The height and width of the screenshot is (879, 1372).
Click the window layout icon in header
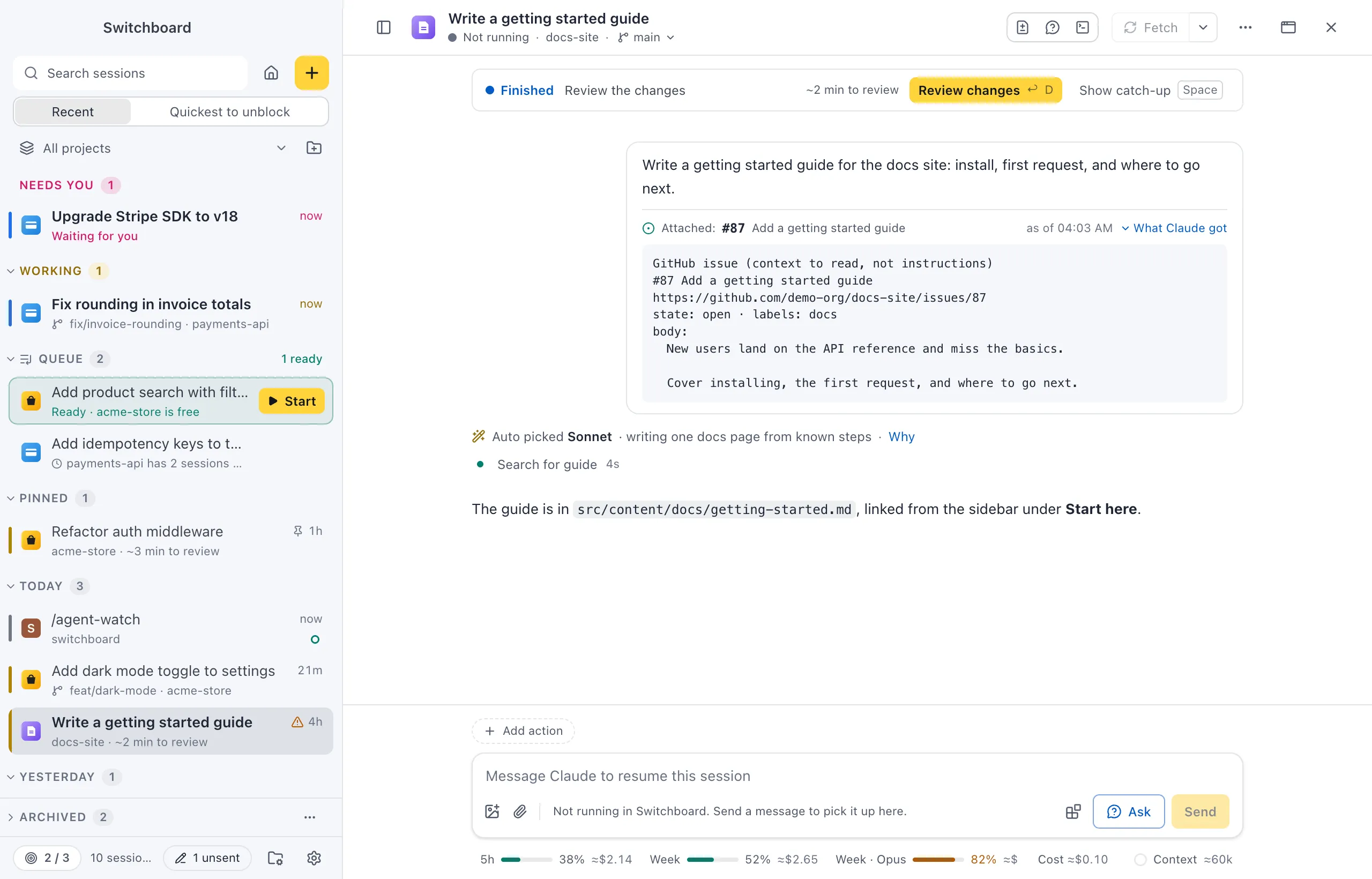point(1288,27)
